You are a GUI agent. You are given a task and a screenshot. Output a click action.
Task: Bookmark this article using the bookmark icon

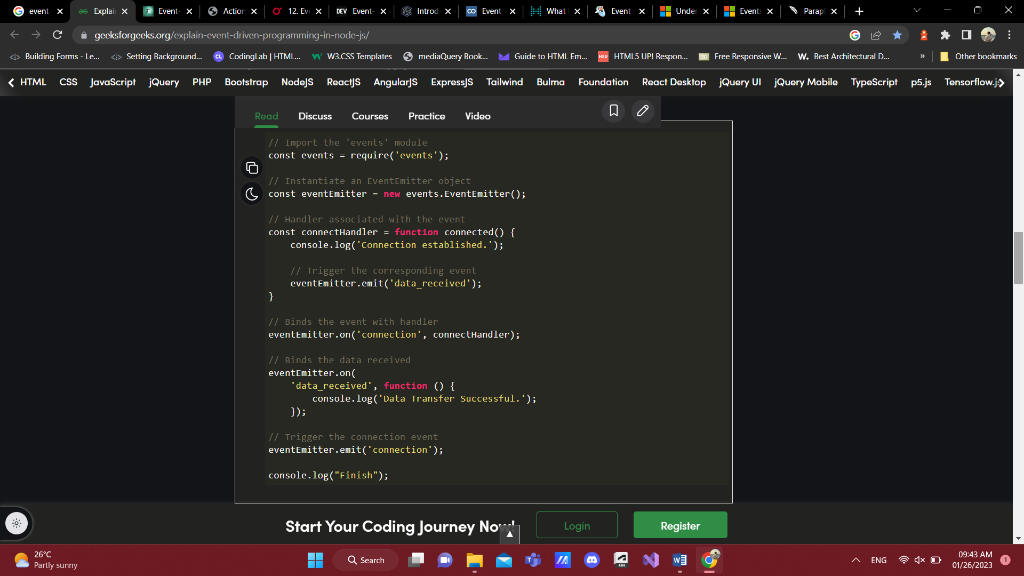pyautogui.click(x=615, y=112)
